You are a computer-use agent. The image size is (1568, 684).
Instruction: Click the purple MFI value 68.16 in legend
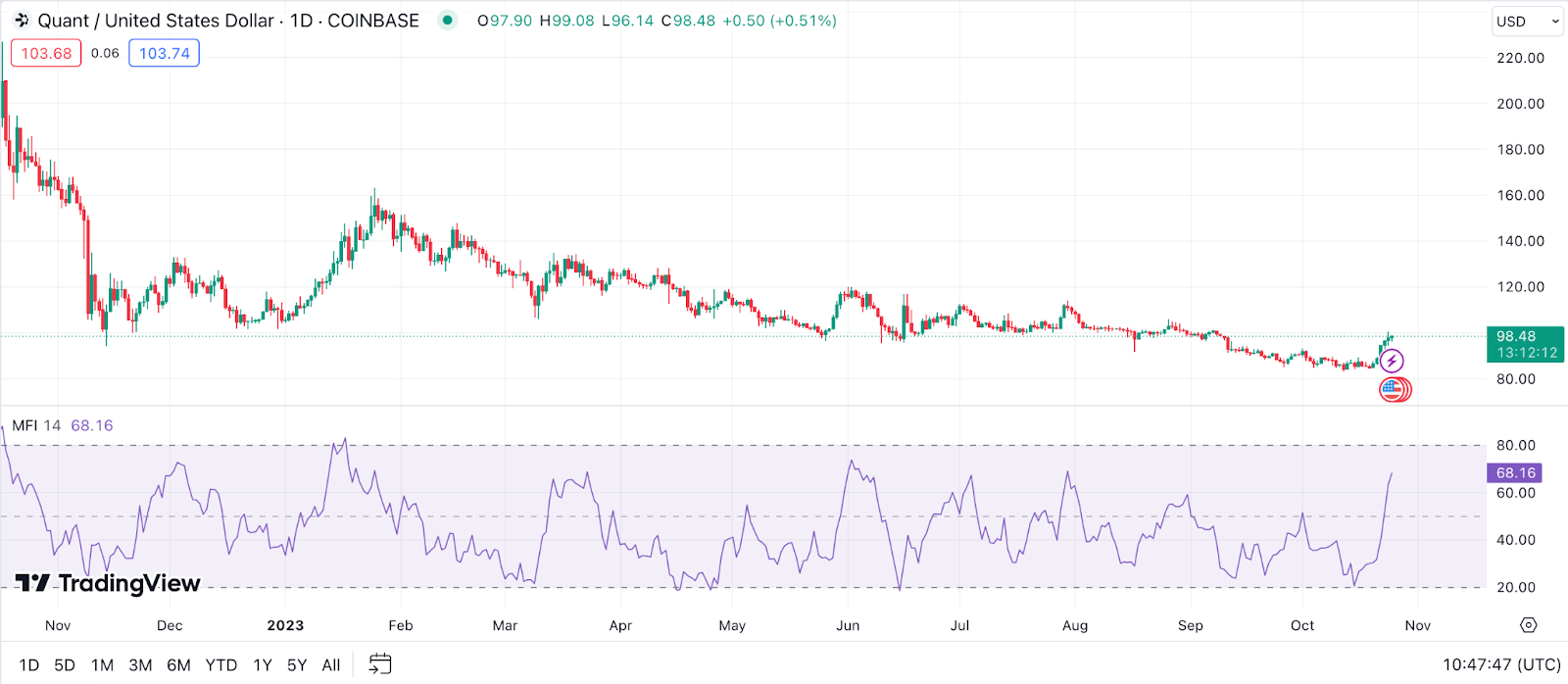pyautogui.click(x=92, y=425)
